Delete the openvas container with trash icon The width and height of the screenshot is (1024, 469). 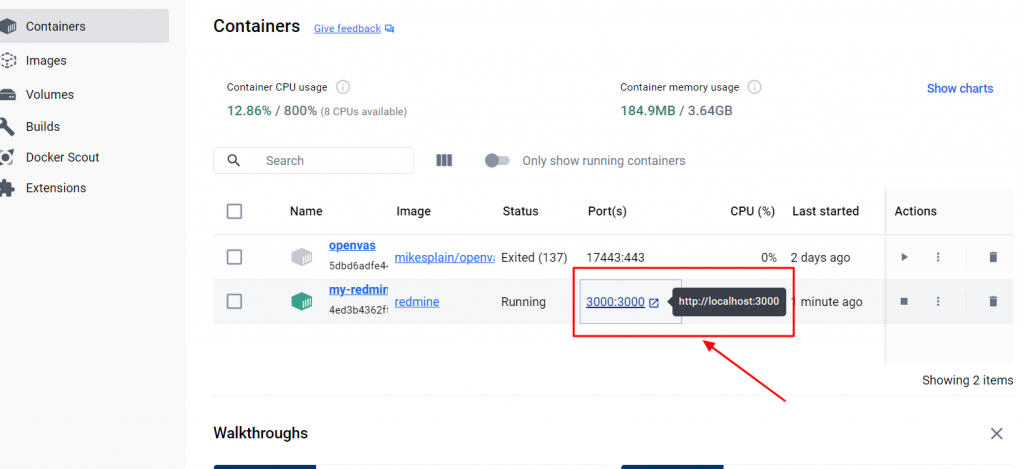tap(993, 257)
